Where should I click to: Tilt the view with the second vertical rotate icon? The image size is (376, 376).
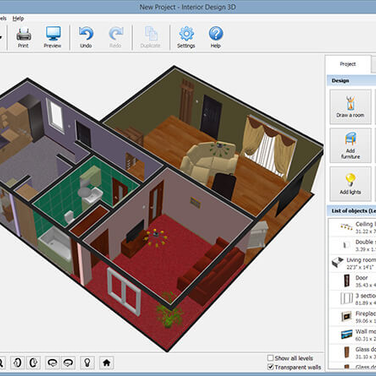pos(33,362)
